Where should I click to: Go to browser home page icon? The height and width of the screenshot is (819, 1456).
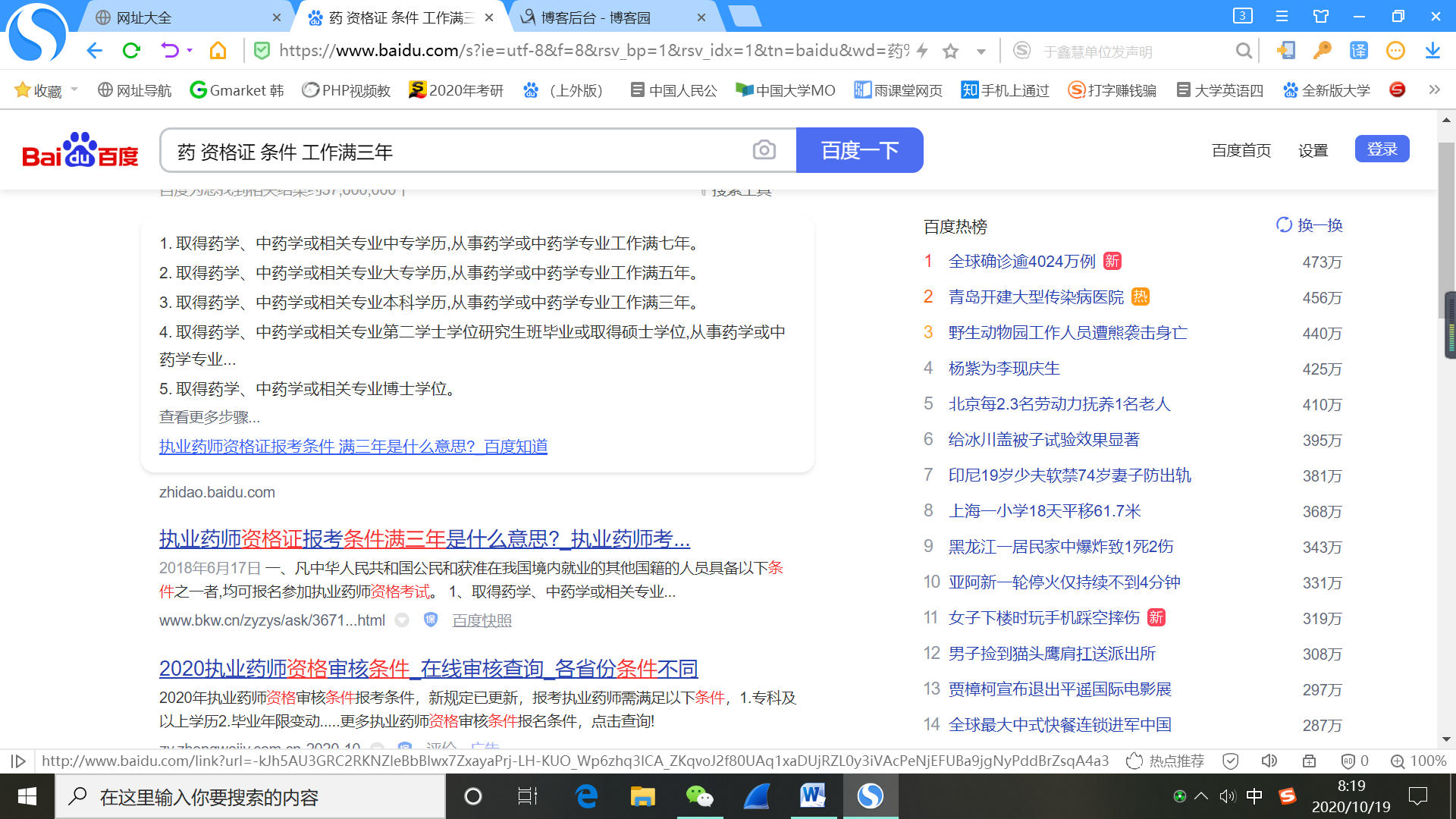click(218, 51)
